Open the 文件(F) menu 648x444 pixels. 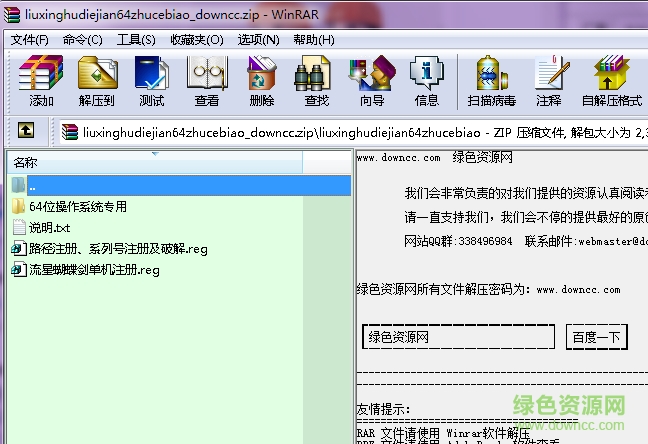(x=29, y=40)
